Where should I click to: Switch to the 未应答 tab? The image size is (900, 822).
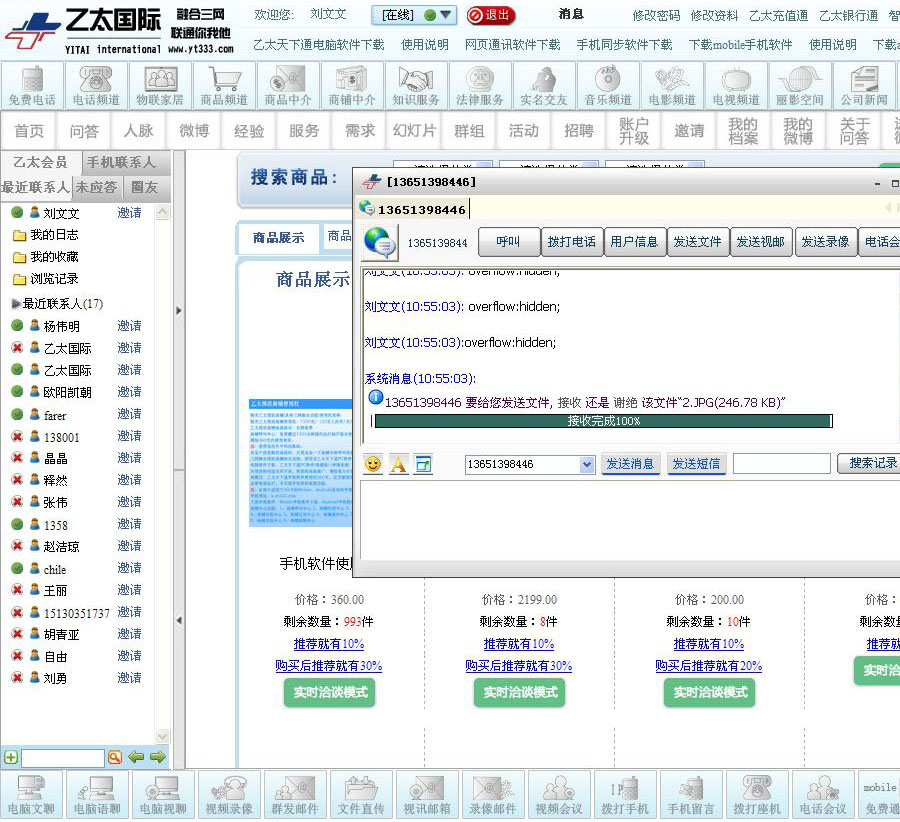click(96, 187)
